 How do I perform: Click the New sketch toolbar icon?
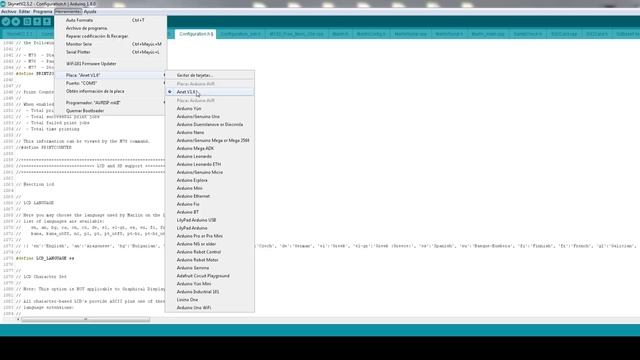[x=27, y=22]
